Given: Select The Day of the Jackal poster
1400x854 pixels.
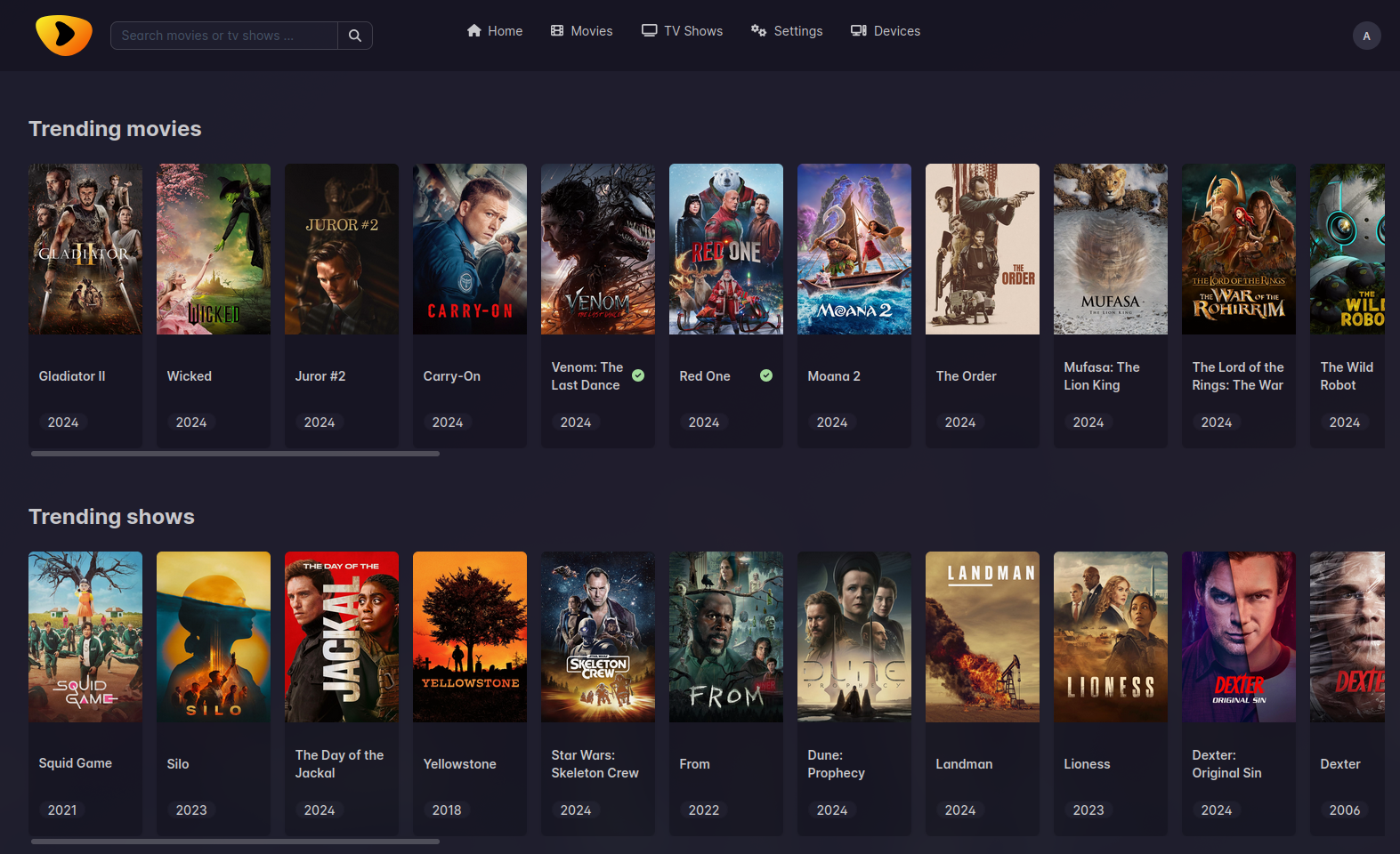Looking at the screenshot, I should click(342, 637).
